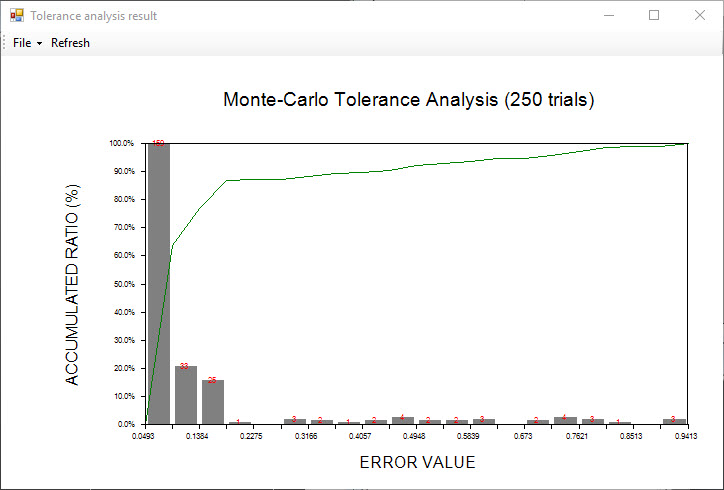Click the 50.0% tick on the Y axis
724x490 pixels.
(x=122, y=284)
